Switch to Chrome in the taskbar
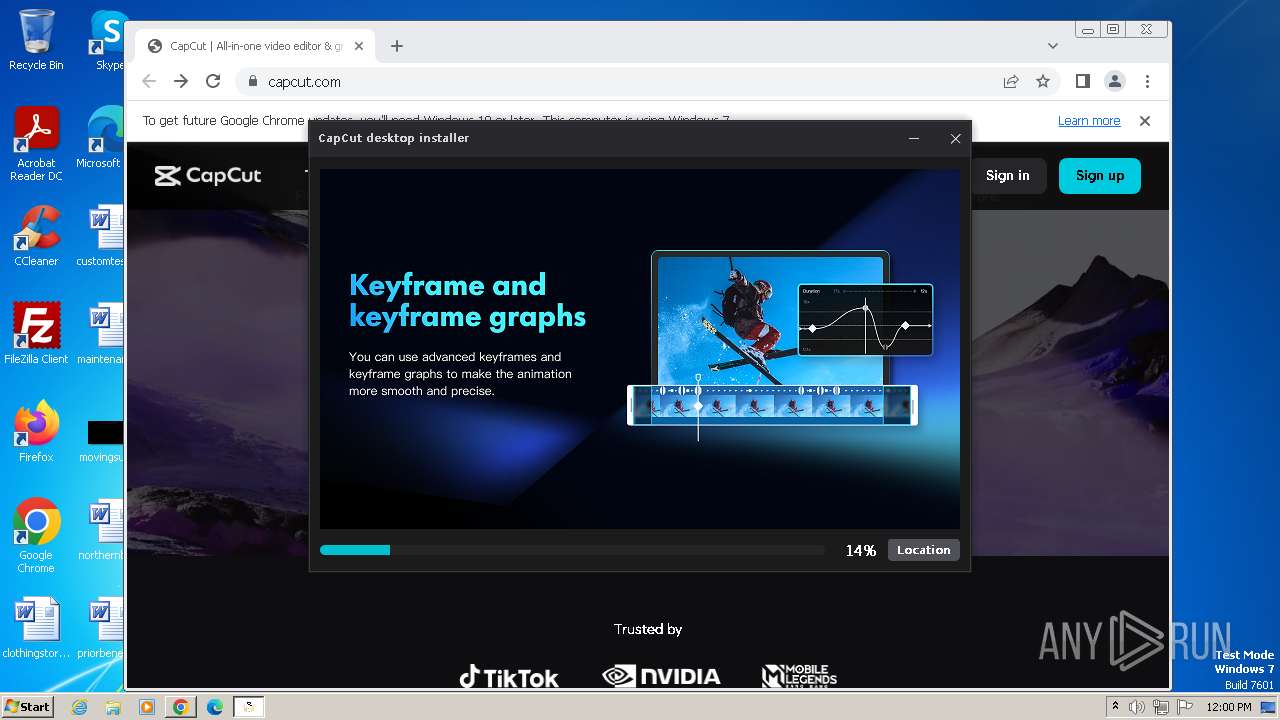Image resolution: width=1280 pixels, height=720 pixels. click(x=180, y=707)
